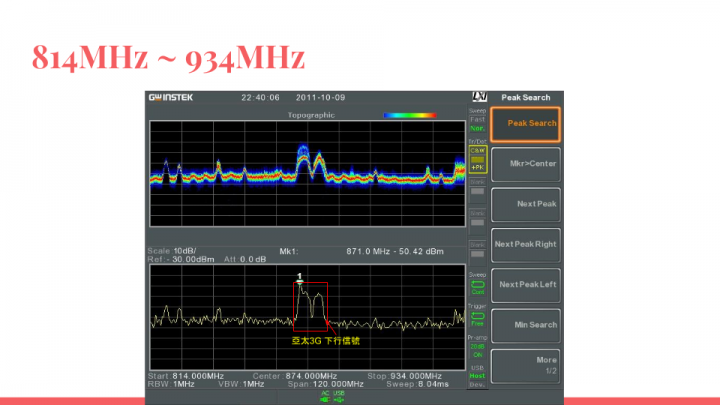
Task: Click the Sweep 8.04ms value
Action: [x=433, y=384]
